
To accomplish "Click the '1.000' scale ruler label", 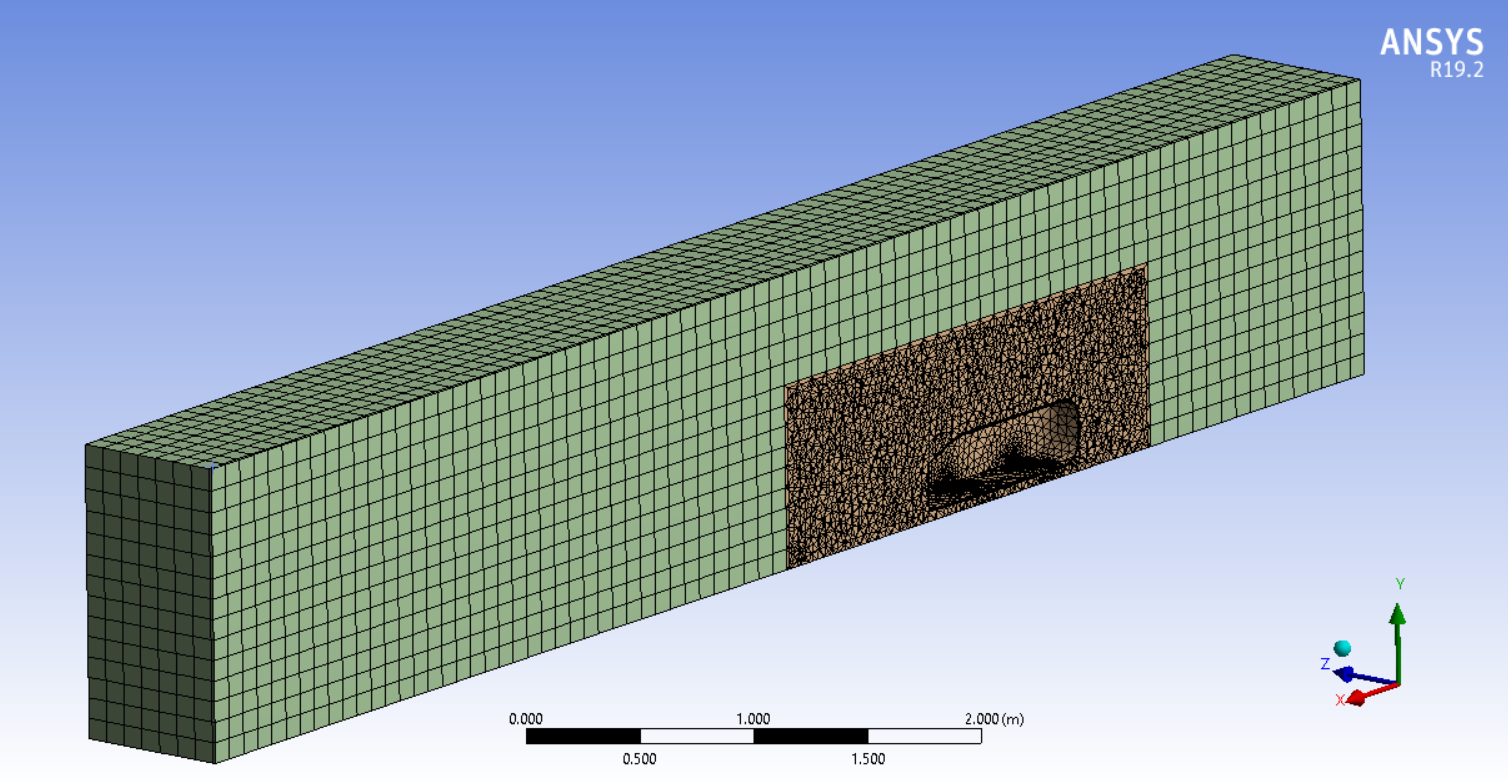I will 753,719.
